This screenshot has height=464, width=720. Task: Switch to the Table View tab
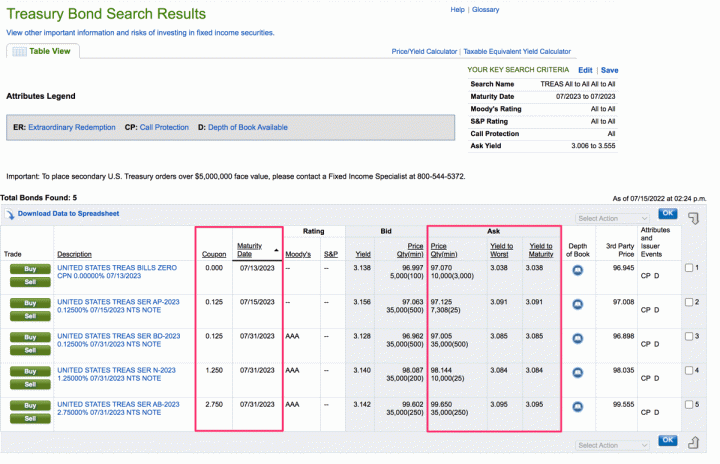click(41, 51)
